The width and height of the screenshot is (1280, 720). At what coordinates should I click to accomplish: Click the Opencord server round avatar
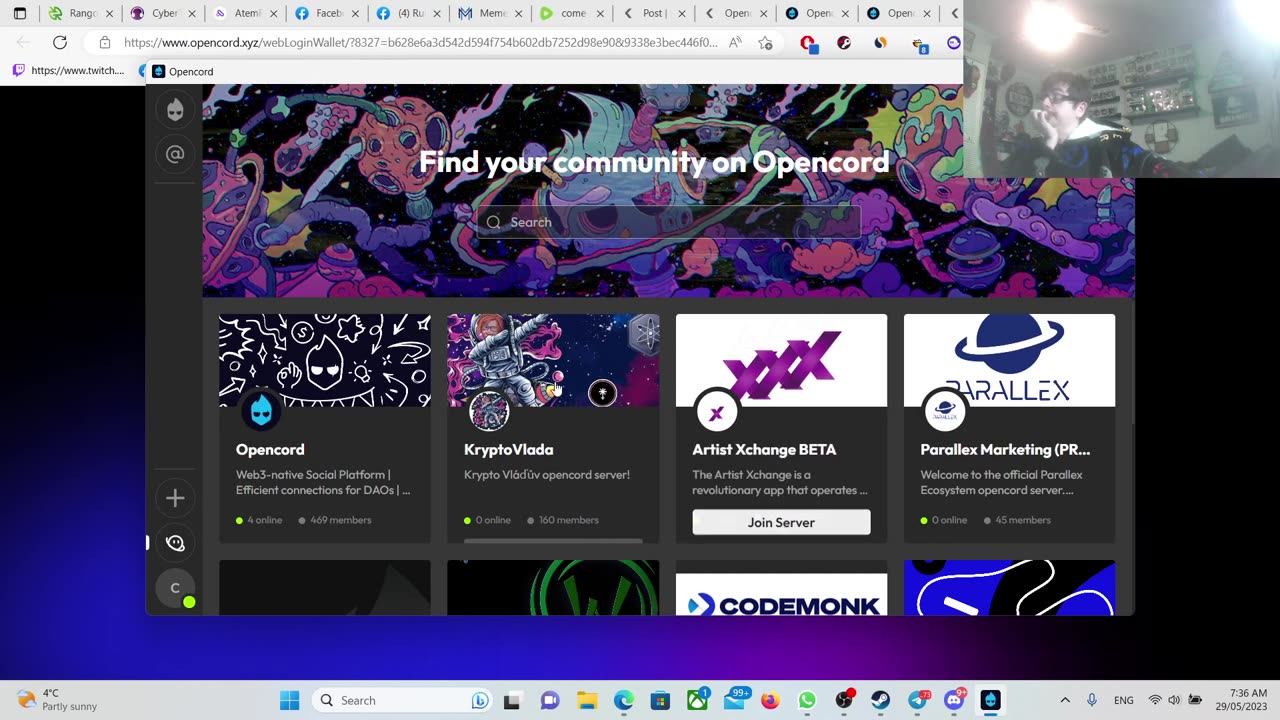261,410
